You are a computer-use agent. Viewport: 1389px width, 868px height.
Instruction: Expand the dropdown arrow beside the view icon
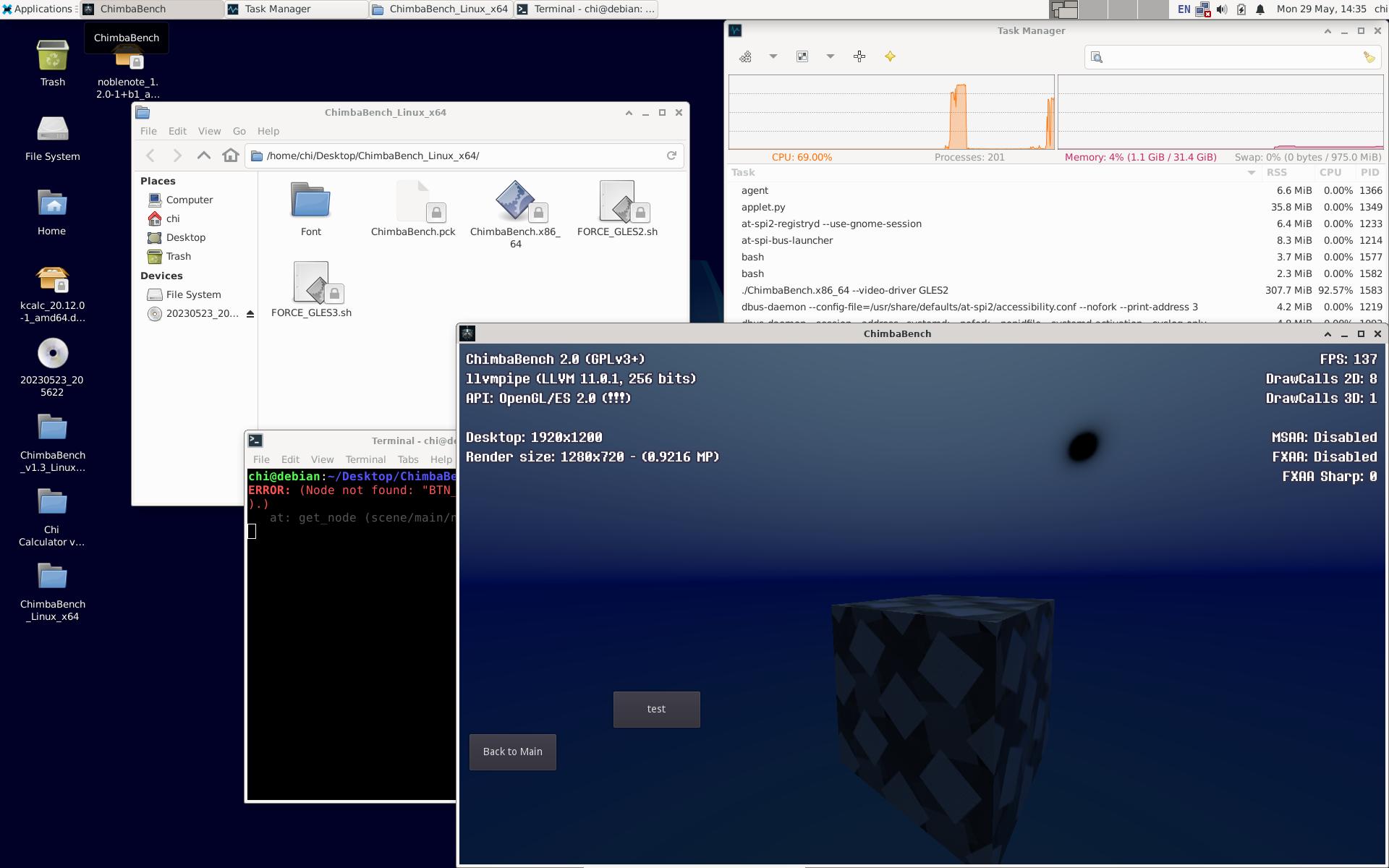tap(831, 56)
